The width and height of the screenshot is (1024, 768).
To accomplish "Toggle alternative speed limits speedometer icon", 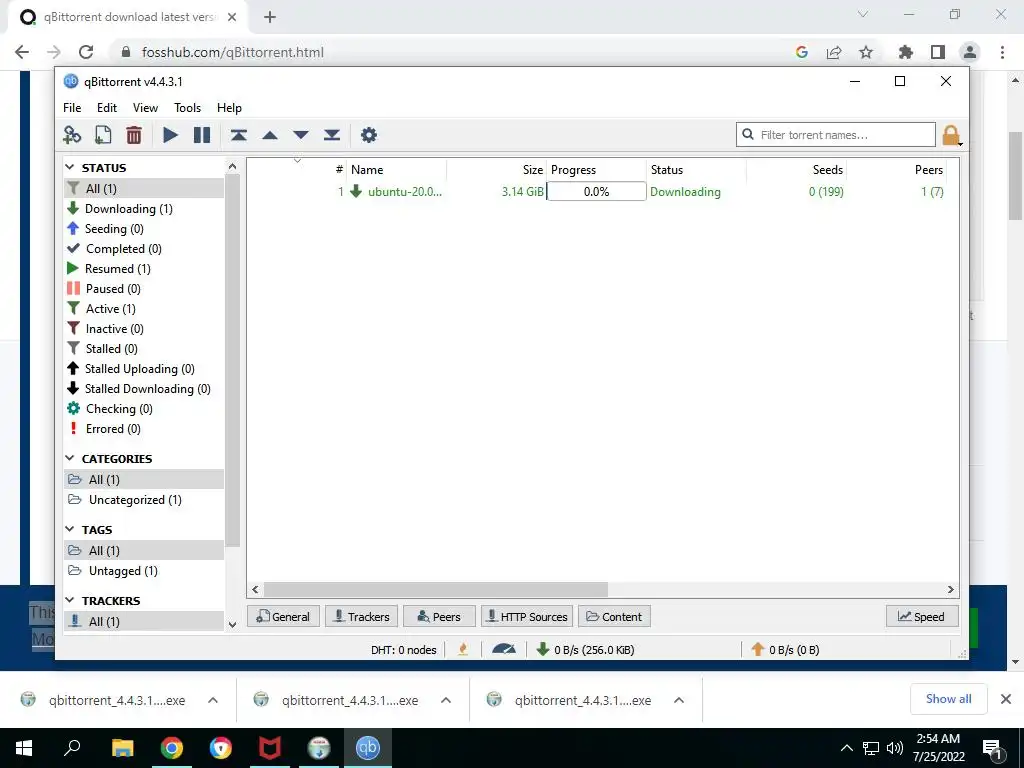I will [504, 649].
